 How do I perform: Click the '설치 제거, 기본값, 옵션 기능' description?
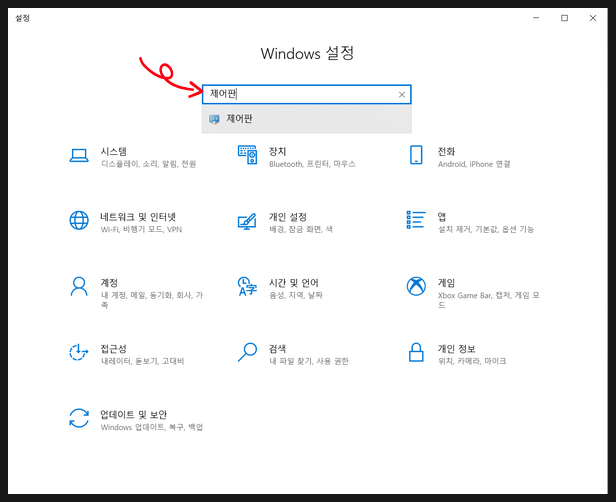click(x=486, y=229)
